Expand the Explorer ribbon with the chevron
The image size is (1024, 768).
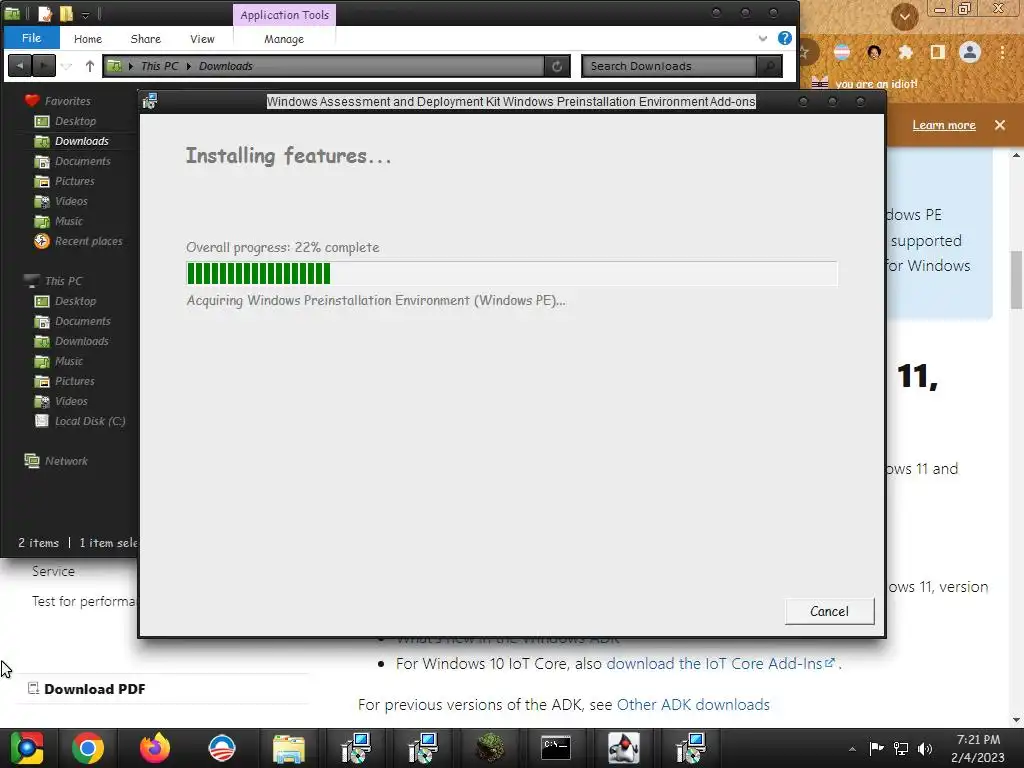[762, 39]
